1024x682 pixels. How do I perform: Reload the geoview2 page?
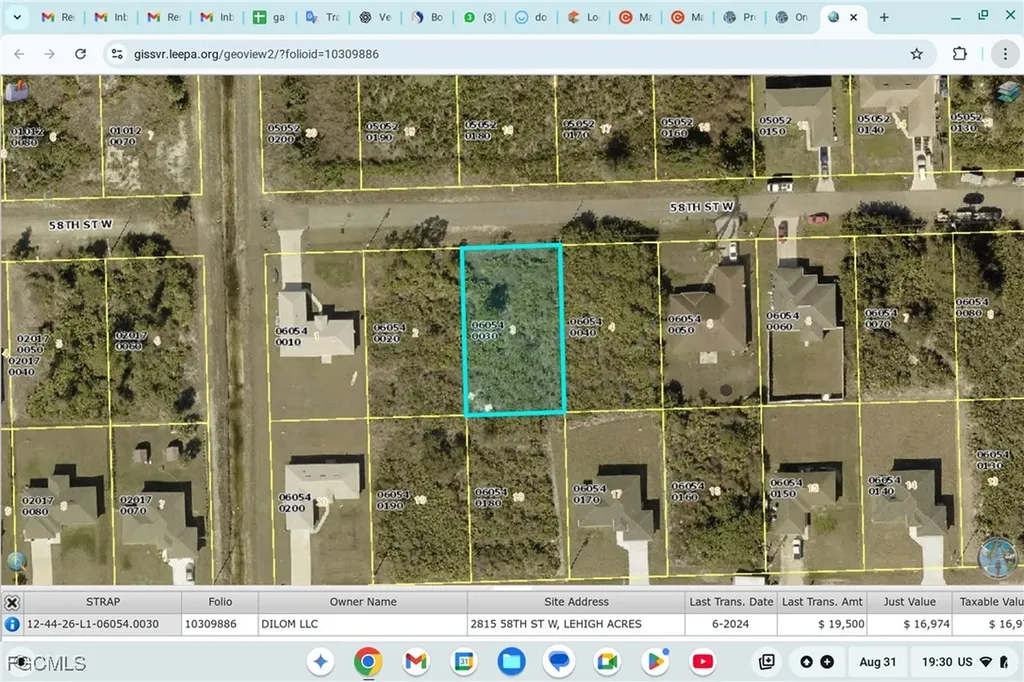(80, 54)
